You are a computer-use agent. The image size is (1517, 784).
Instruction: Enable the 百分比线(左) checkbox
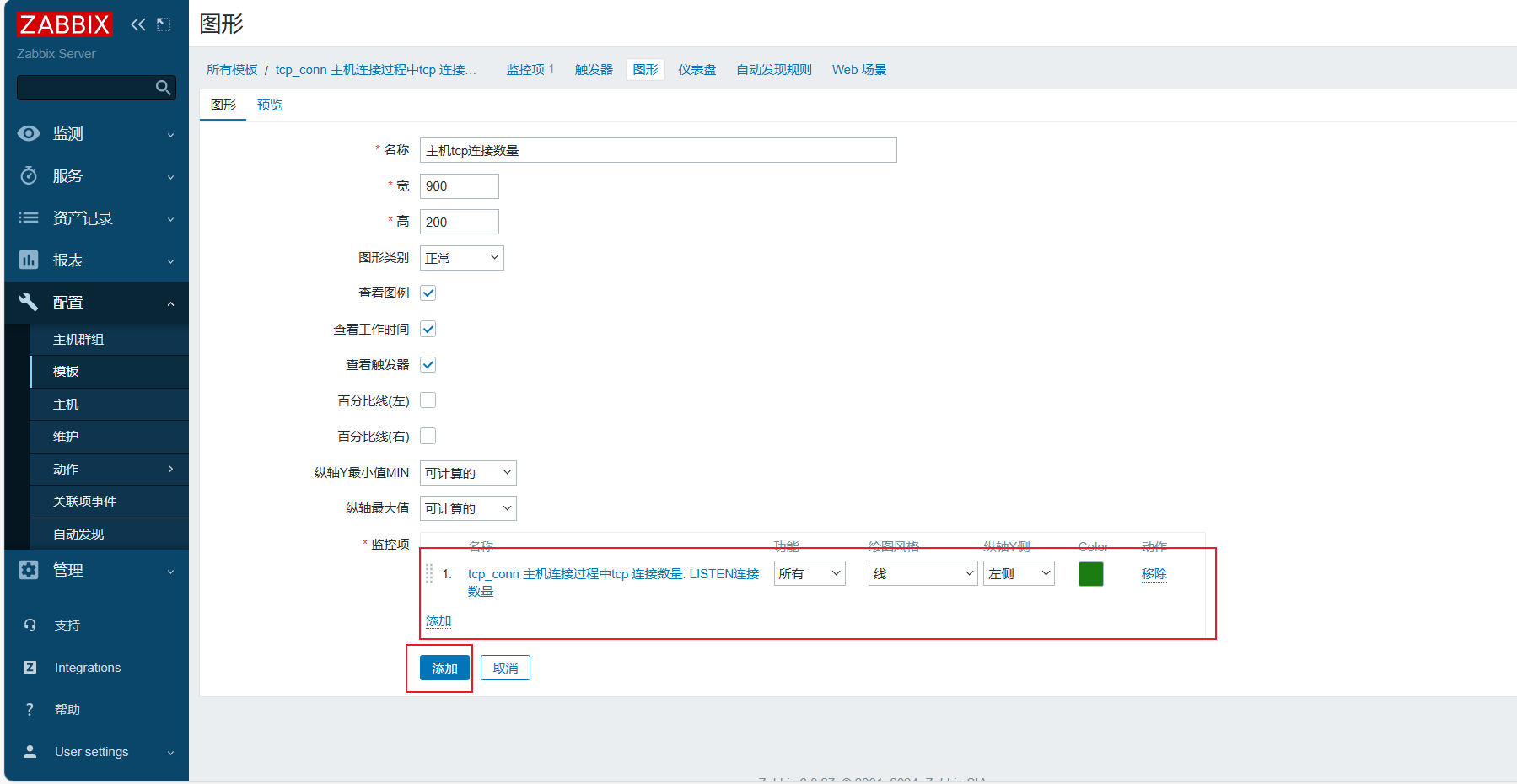click(428, 400)
